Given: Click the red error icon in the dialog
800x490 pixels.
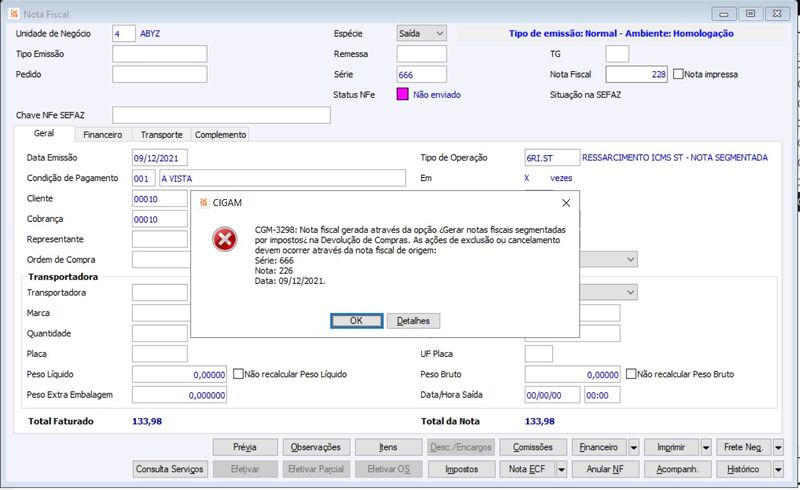Looking at the screenshot, I should [x=225, y=239].
